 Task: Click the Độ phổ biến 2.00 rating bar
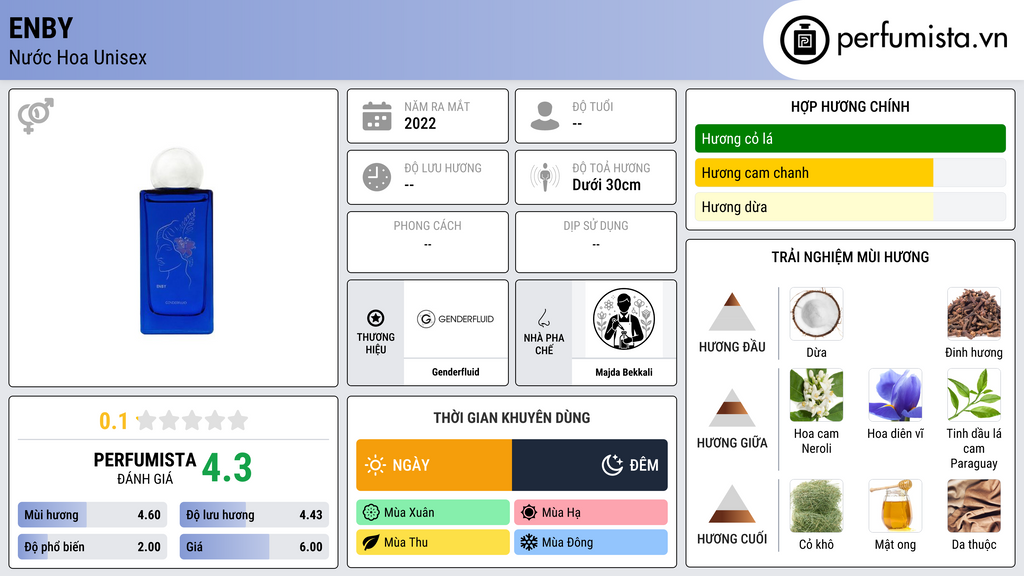92,547
